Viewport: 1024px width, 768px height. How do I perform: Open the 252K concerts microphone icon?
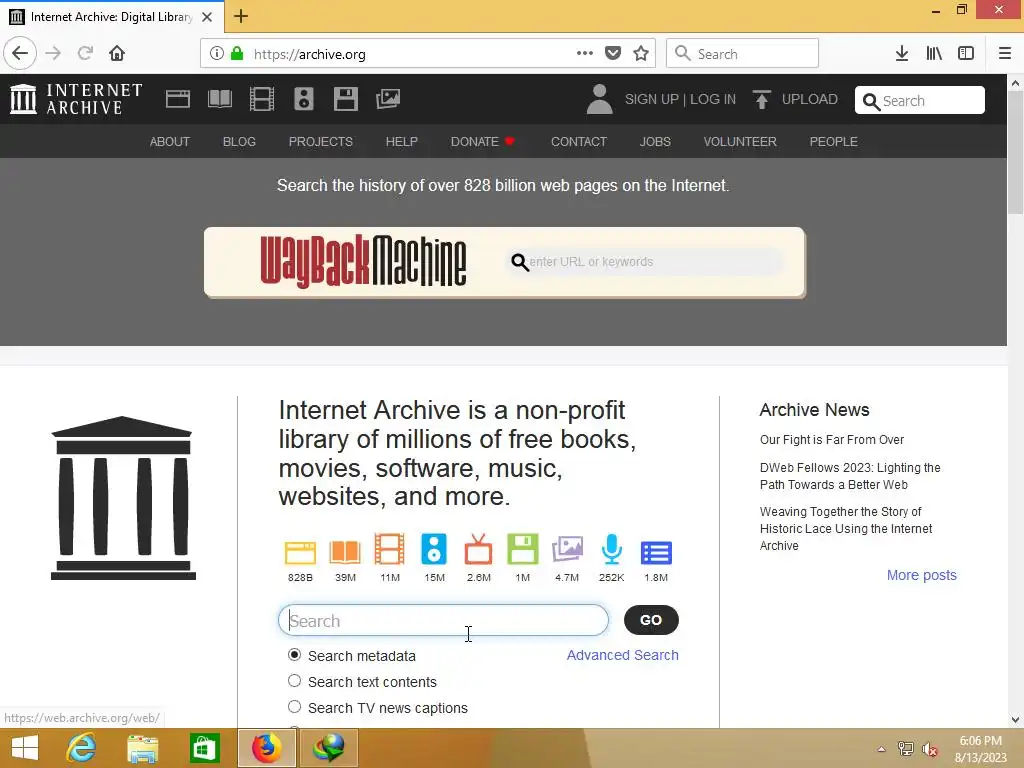click(x=612, y=549)
